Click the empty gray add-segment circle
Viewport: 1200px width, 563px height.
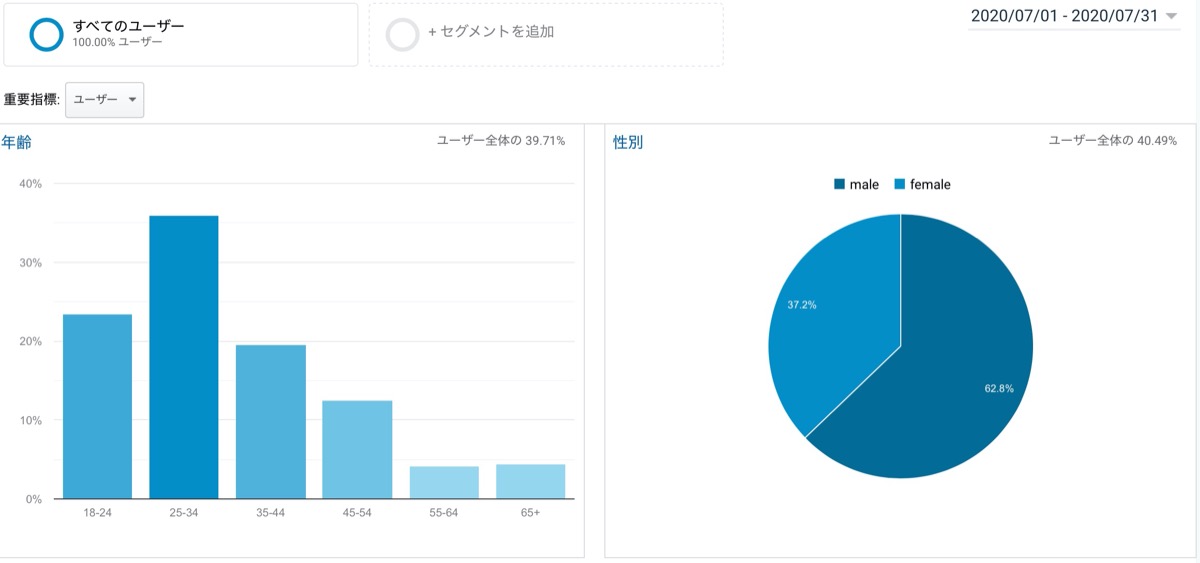(x=402, y=34)
